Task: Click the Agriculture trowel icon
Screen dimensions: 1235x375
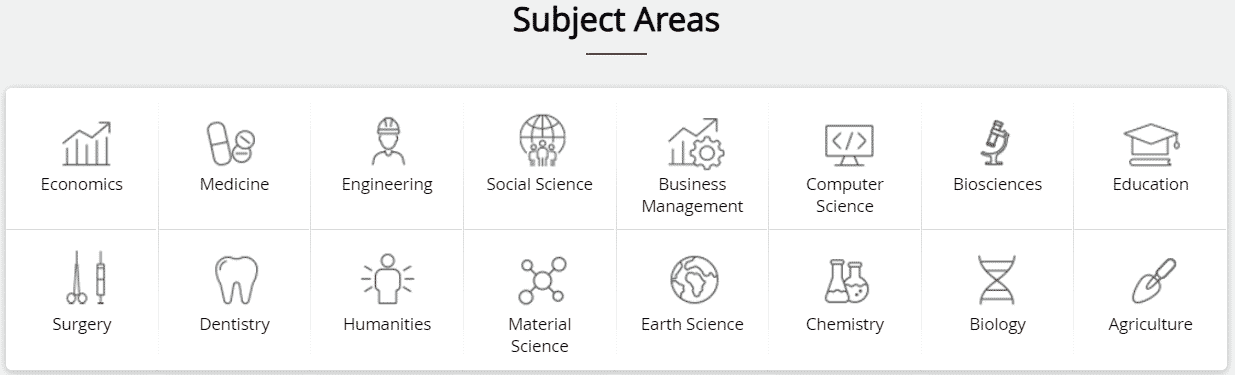Action: (x=1153, y=281)
